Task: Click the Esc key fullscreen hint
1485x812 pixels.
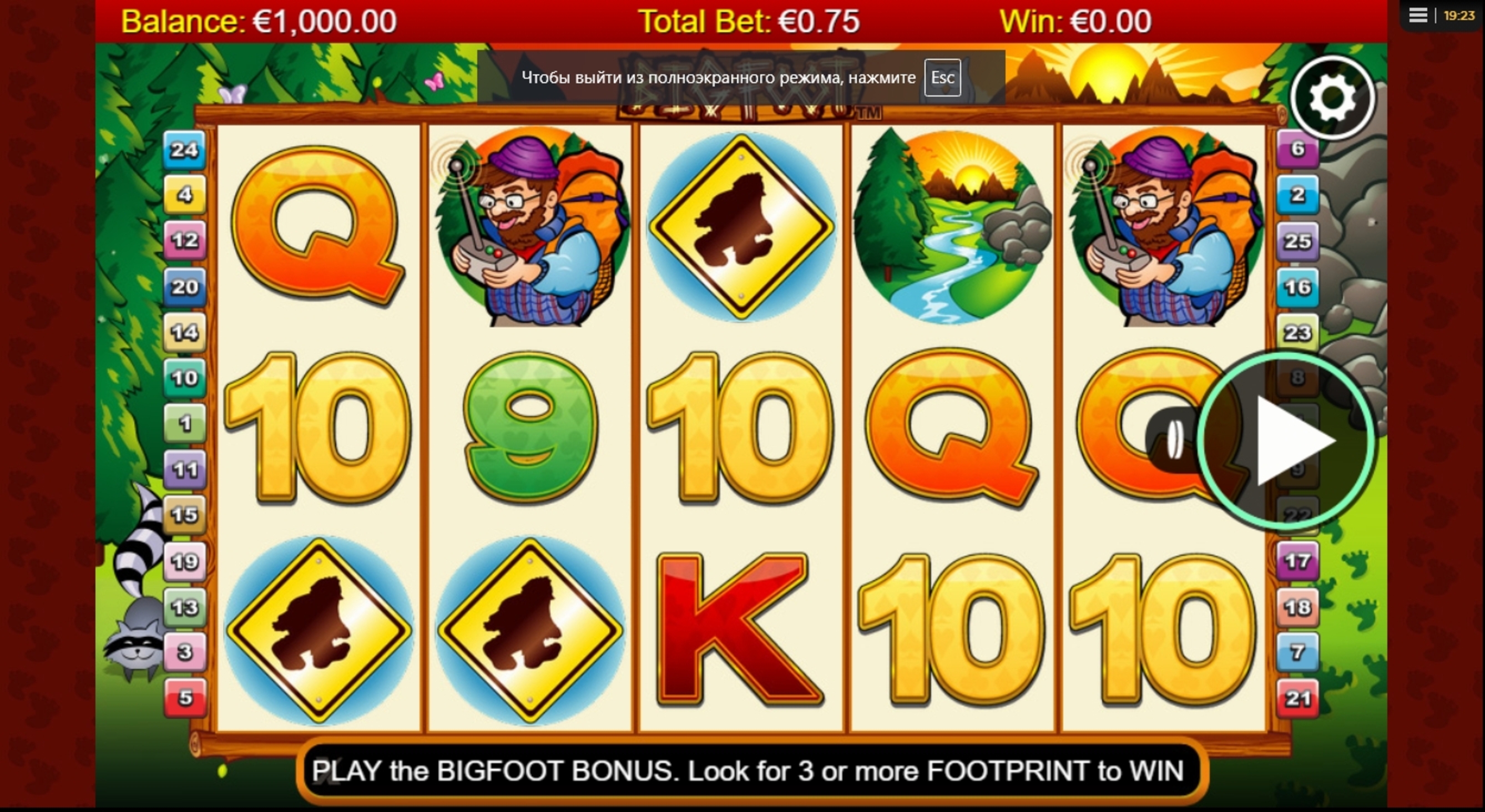Action: coord(942,78)
